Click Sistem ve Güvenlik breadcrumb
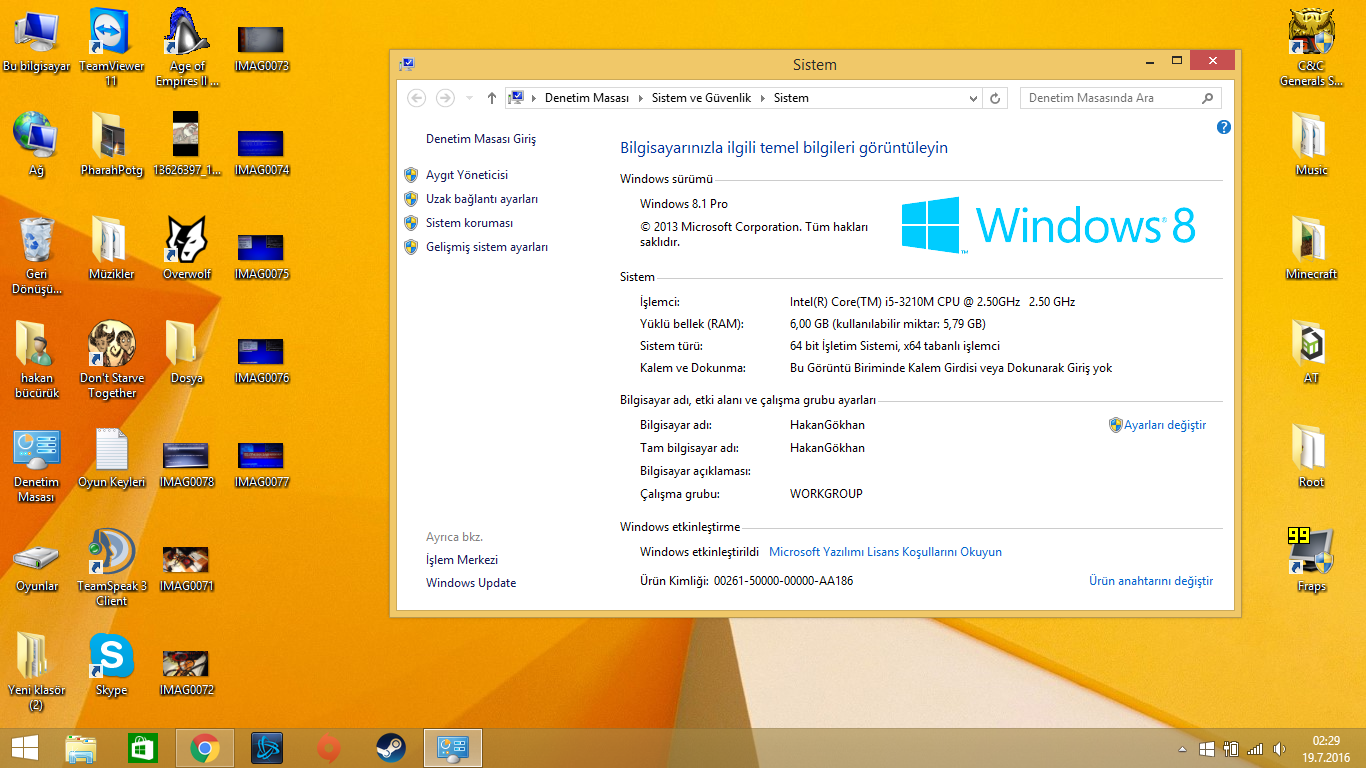Screen dimensions: 1366x768 (x=701, y=98)
